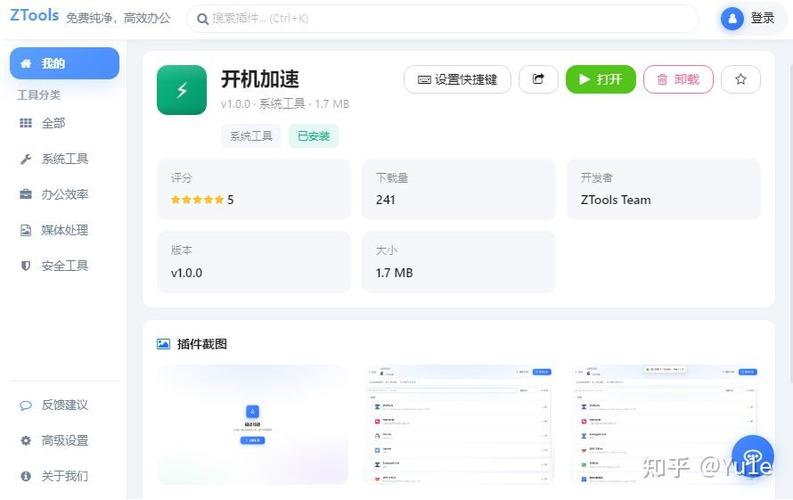Image resolution: width=793 pixels, height=500 pixels.
Task: Click the version value v1.0.0 card
Action: point(254,262)
